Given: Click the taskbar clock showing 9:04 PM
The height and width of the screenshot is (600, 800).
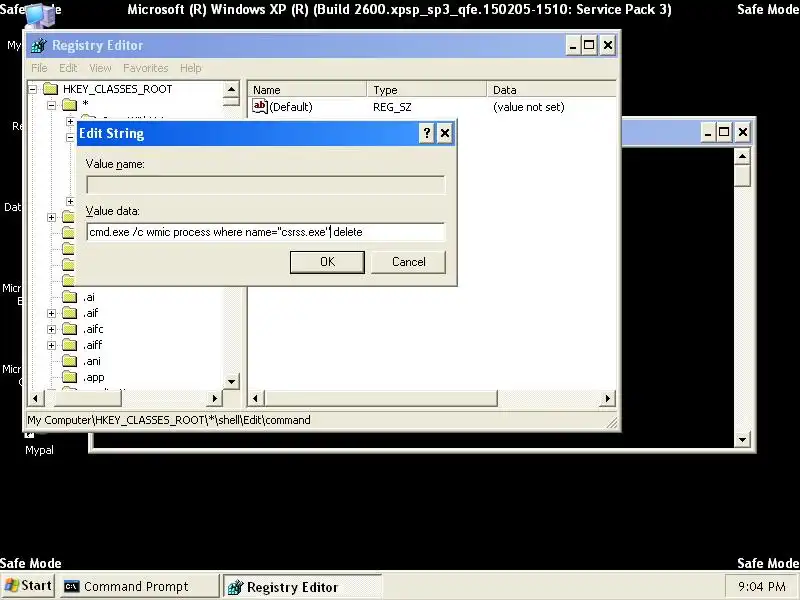Looking at the screenshot, I should (762, 587).
